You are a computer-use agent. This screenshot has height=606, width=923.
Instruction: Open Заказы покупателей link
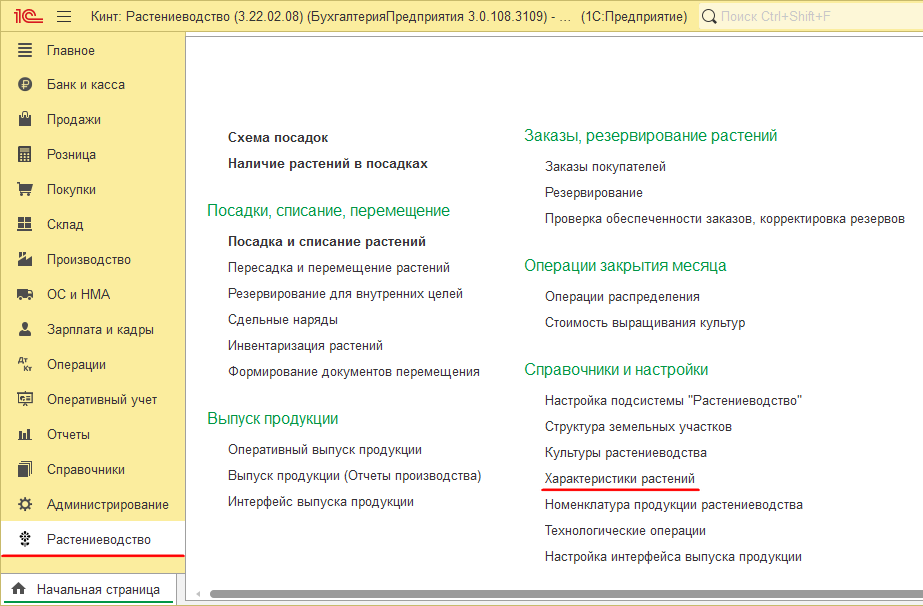pos(605,166)
